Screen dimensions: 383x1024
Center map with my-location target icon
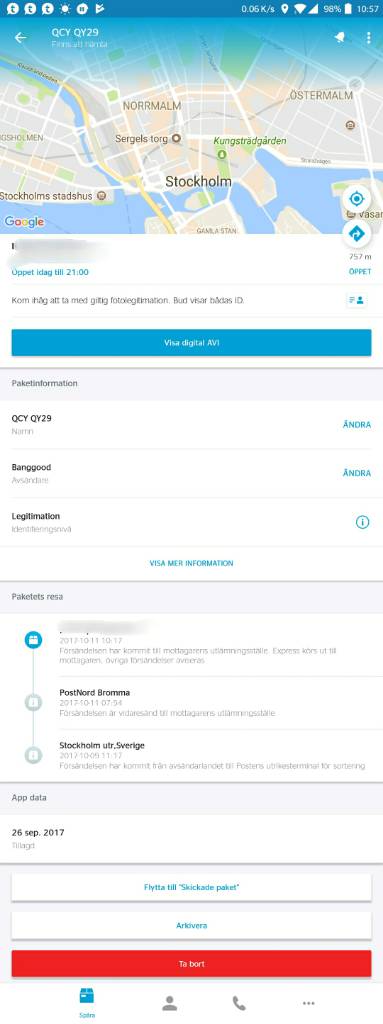[x=356, y=199]
